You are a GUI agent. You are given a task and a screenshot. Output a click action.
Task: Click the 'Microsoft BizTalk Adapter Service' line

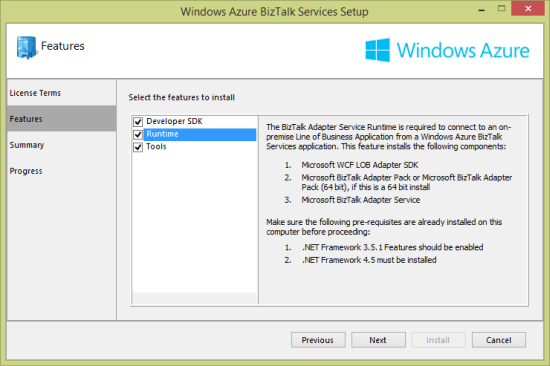click(x=361, y=200)
